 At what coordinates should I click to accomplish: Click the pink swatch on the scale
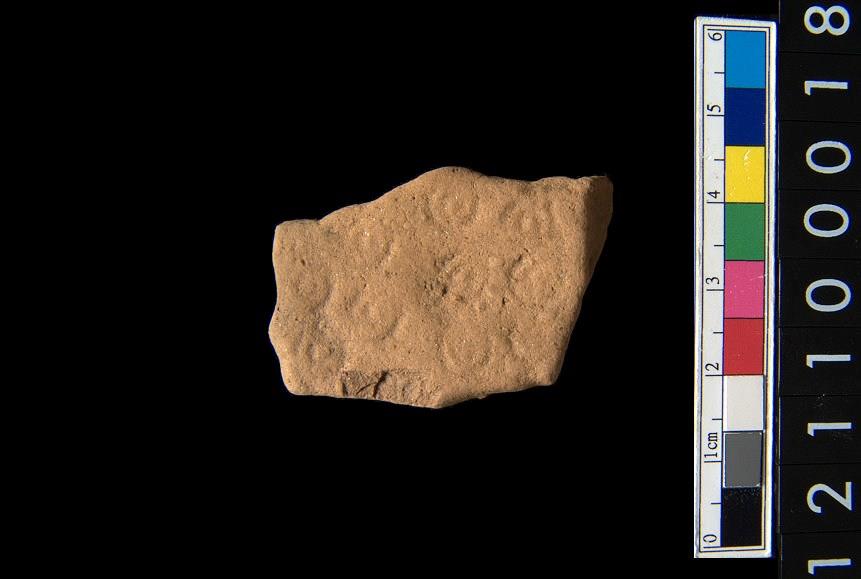point(745,290)
